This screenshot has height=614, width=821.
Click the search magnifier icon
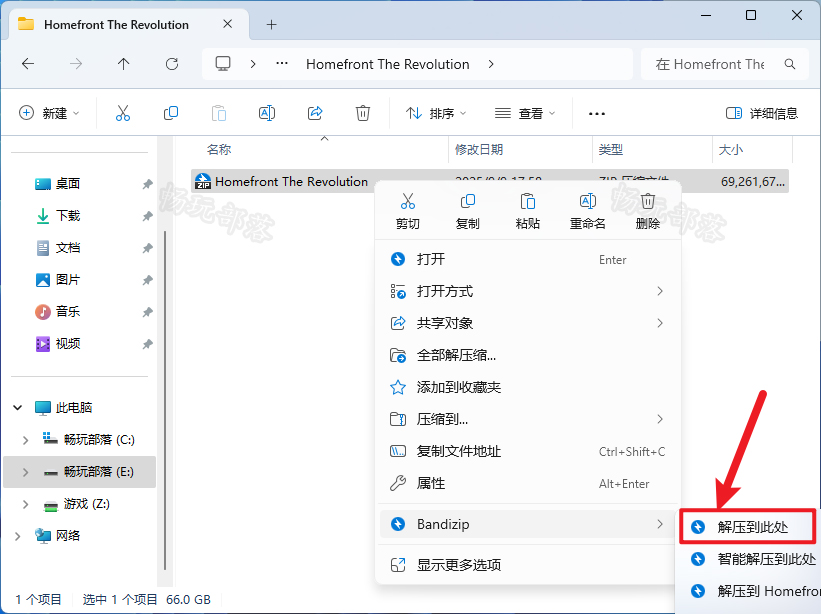(x=790, y=64)
